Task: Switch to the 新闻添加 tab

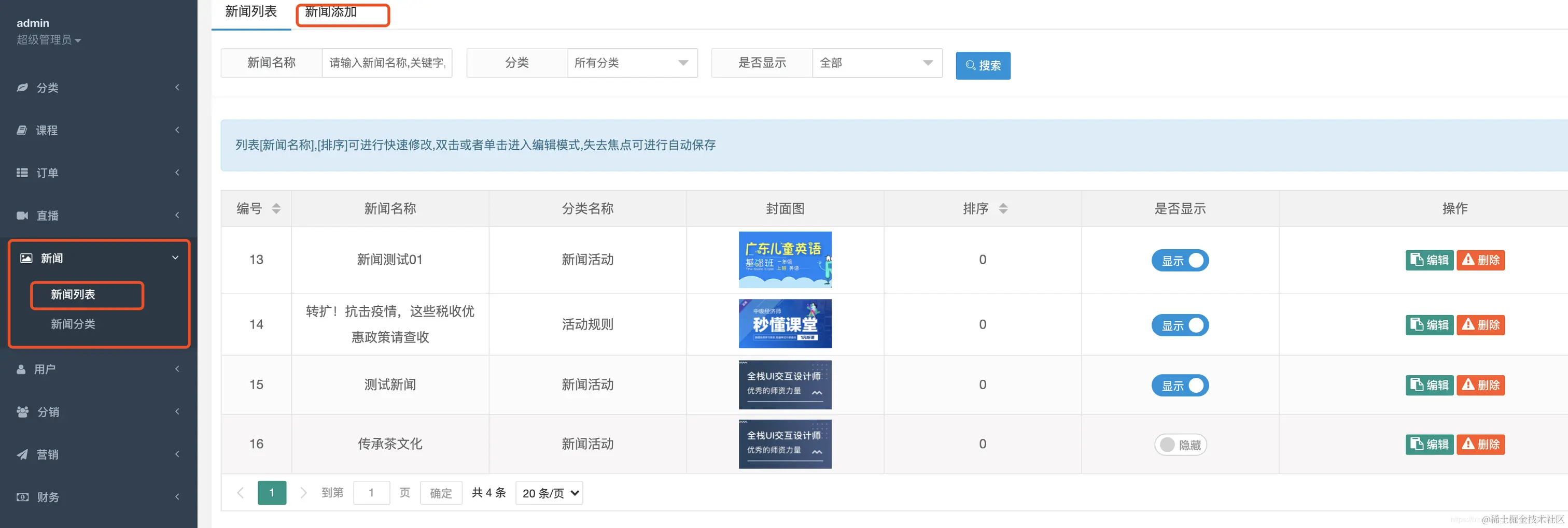Action: [330, 12]
